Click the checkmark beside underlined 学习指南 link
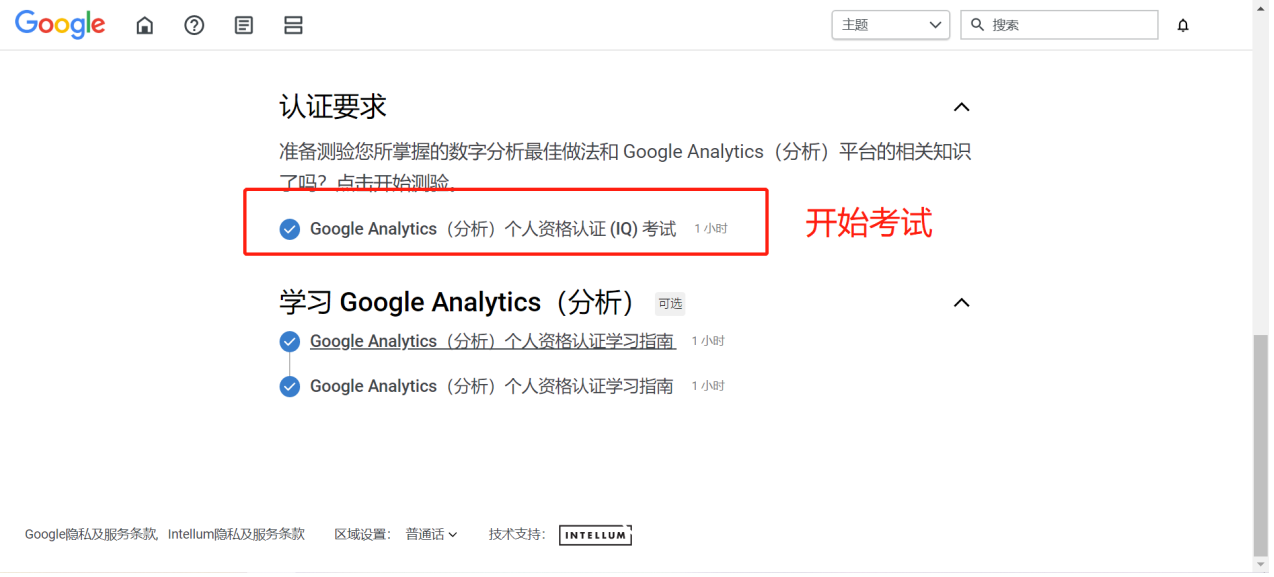The height and width of the screenshot is (577, 1274). 289,341
